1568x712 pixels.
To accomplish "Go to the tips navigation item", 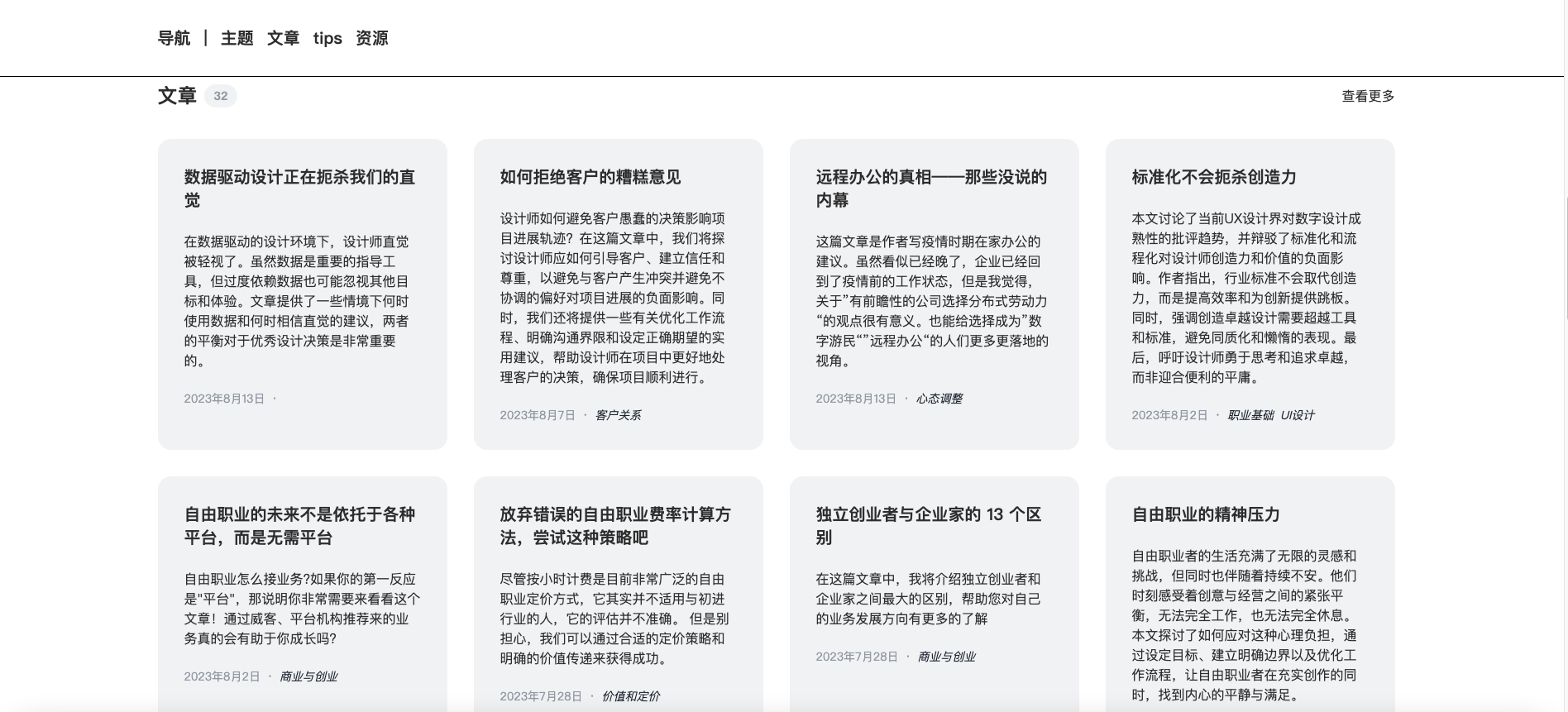I will 327,38.
